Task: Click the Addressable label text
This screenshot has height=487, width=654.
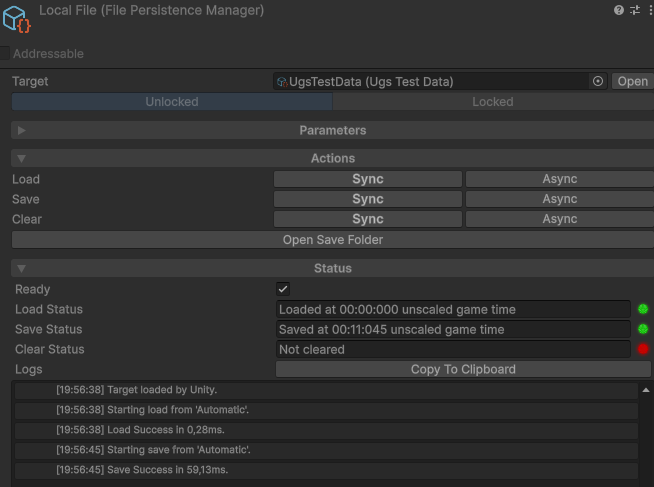Action: point(48,54)
